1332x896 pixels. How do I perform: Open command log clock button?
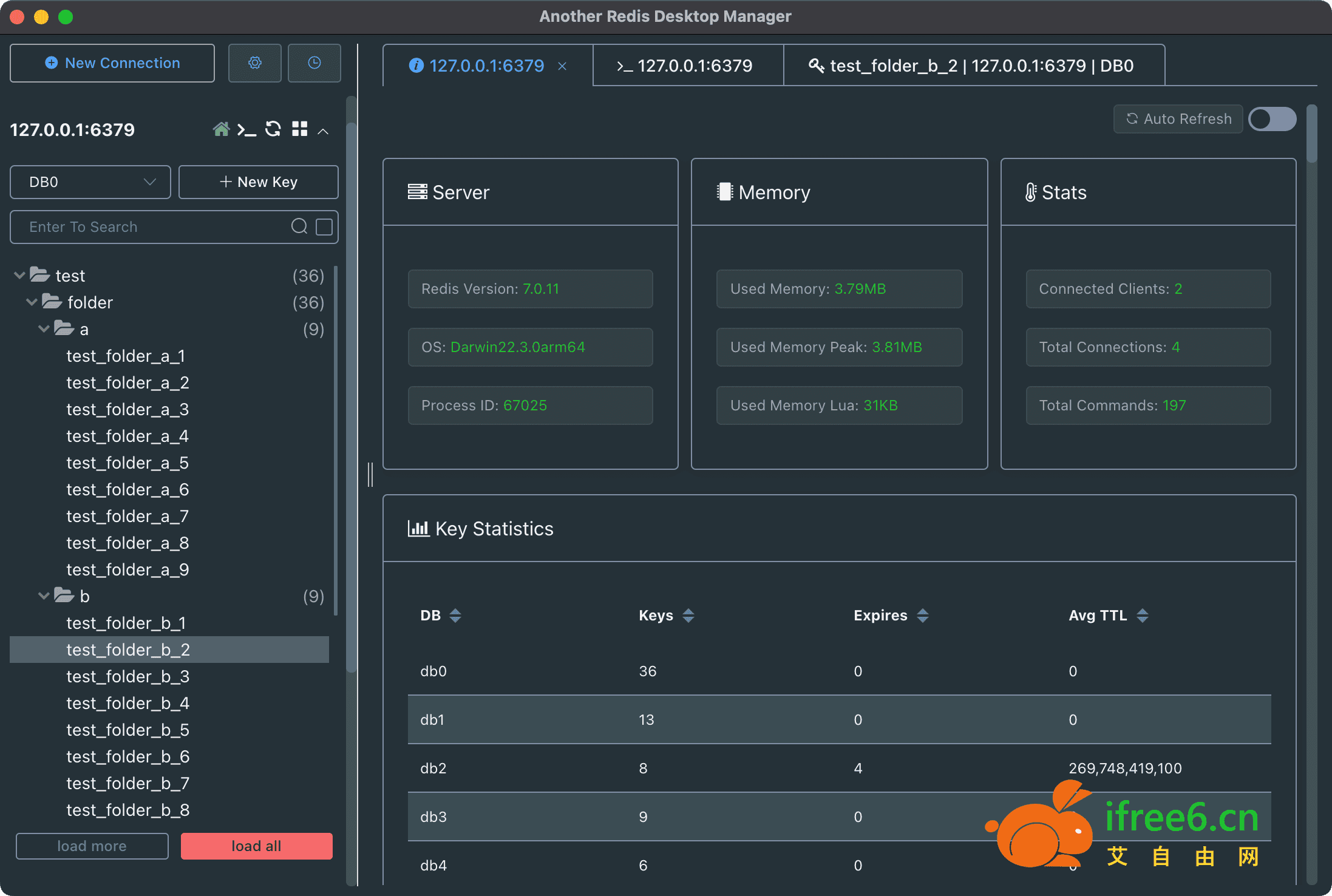(314, 63)
